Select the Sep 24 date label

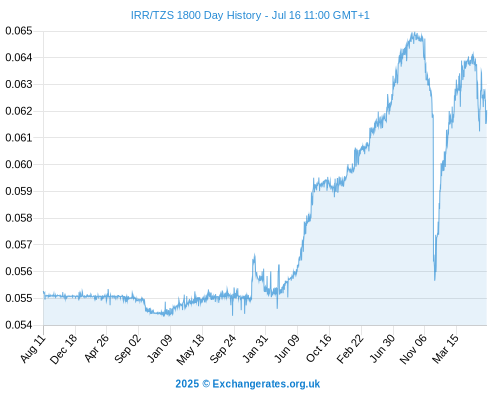223,349
